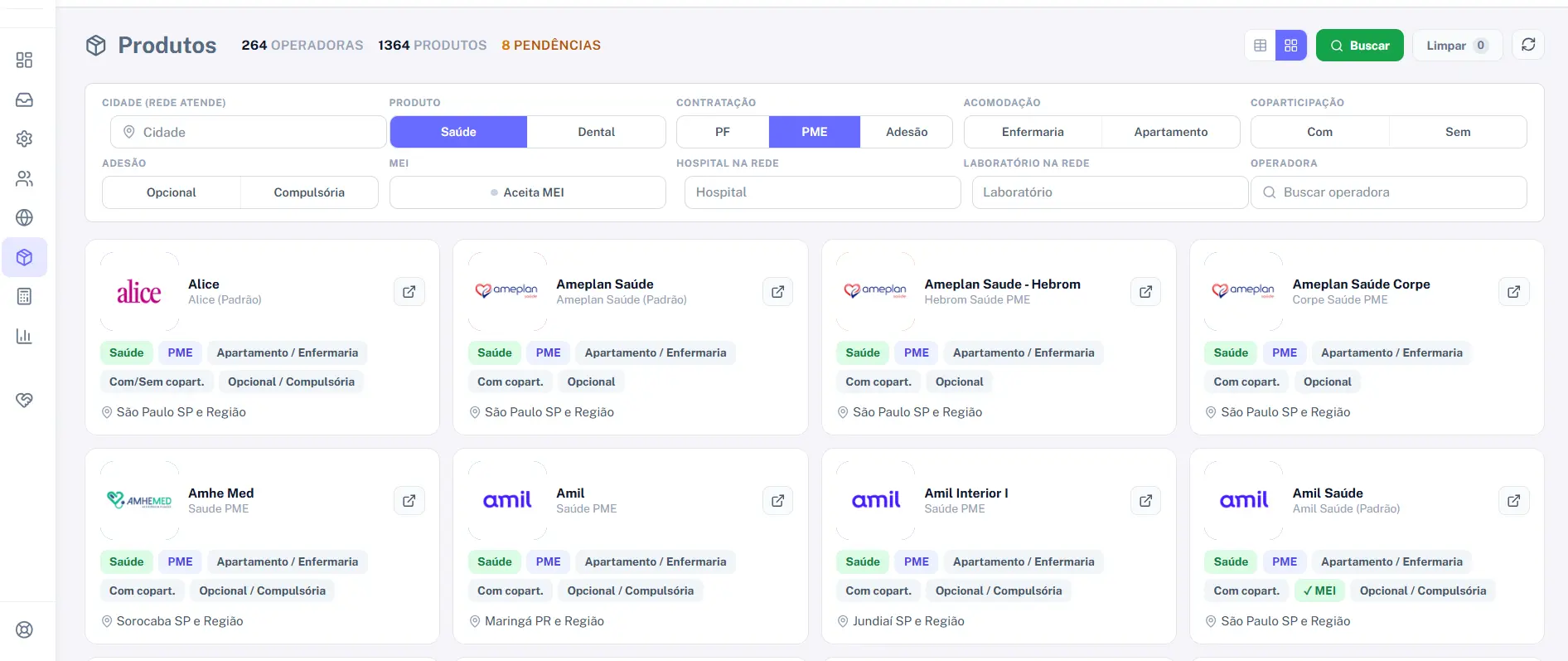Click the Ameplan Saúde logo thumbnail
The height and width of the screenshot is (661, 1568).
click(x=507, y=292)
